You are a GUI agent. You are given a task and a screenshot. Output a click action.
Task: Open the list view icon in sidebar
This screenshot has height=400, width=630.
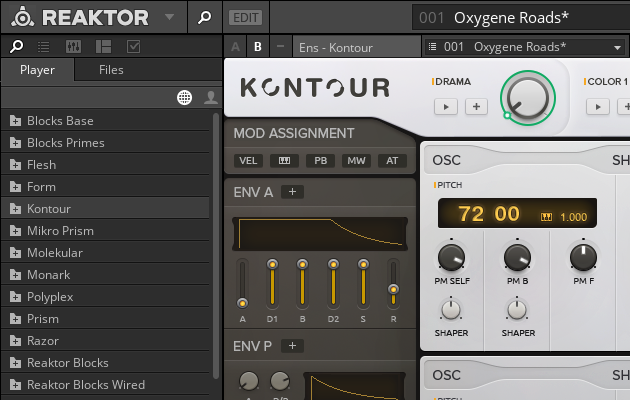[43, 47]
